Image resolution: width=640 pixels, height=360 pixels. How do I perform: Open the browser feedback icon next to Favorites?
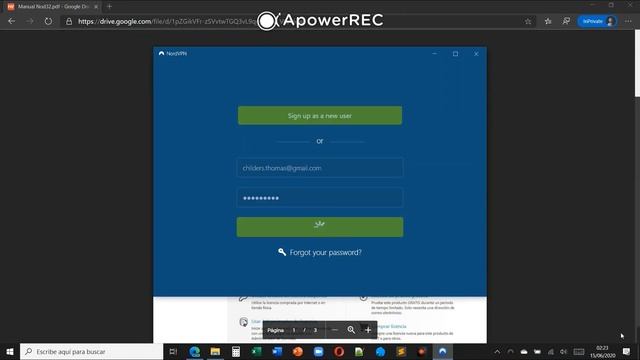pyautogui.click(x=566, y=21)
